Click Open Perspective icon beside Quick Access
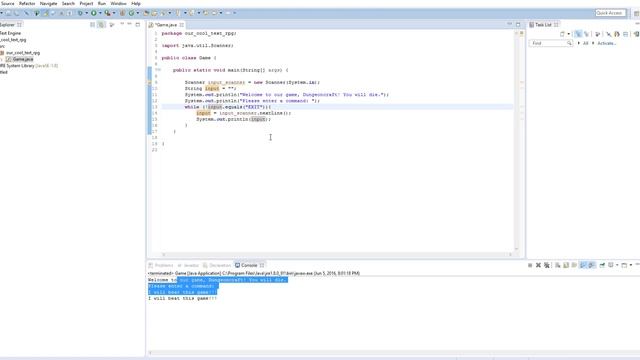Viewport: 640px width, 360px height. coord(636,13)
